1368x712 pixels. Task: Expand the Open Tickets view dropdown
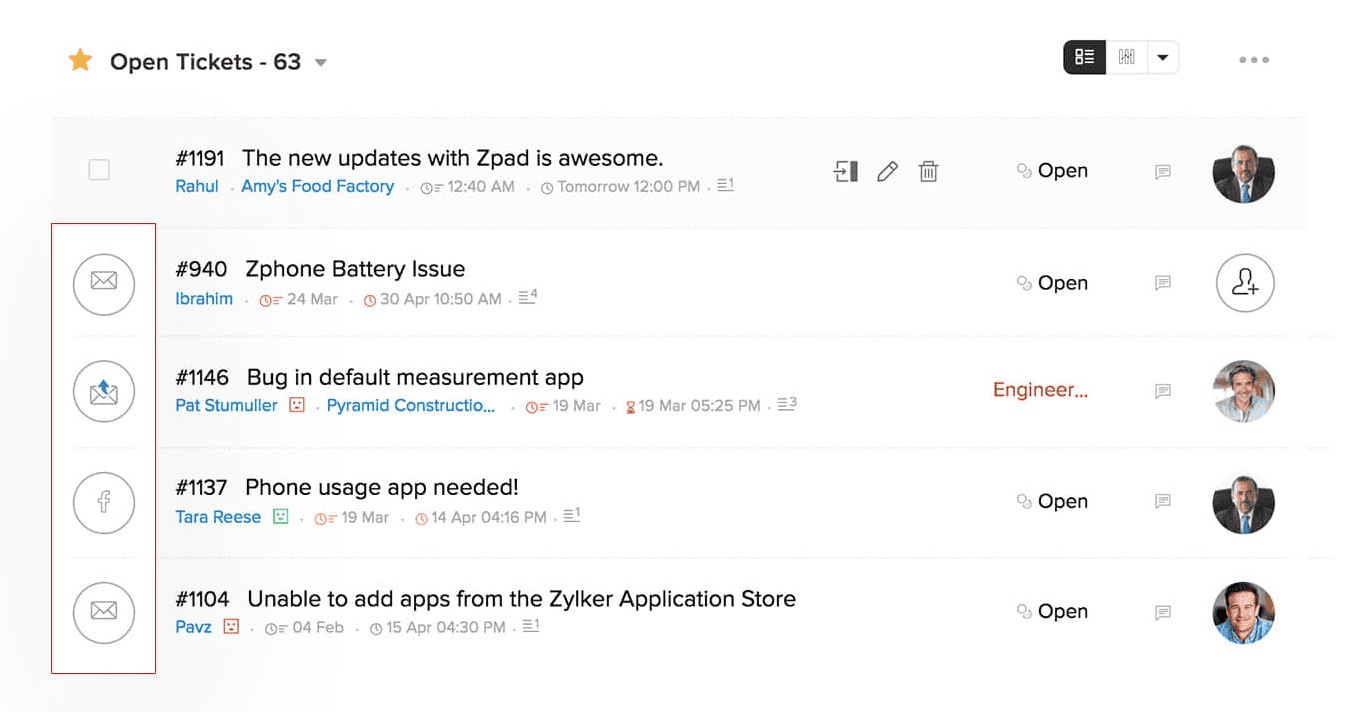321,63
